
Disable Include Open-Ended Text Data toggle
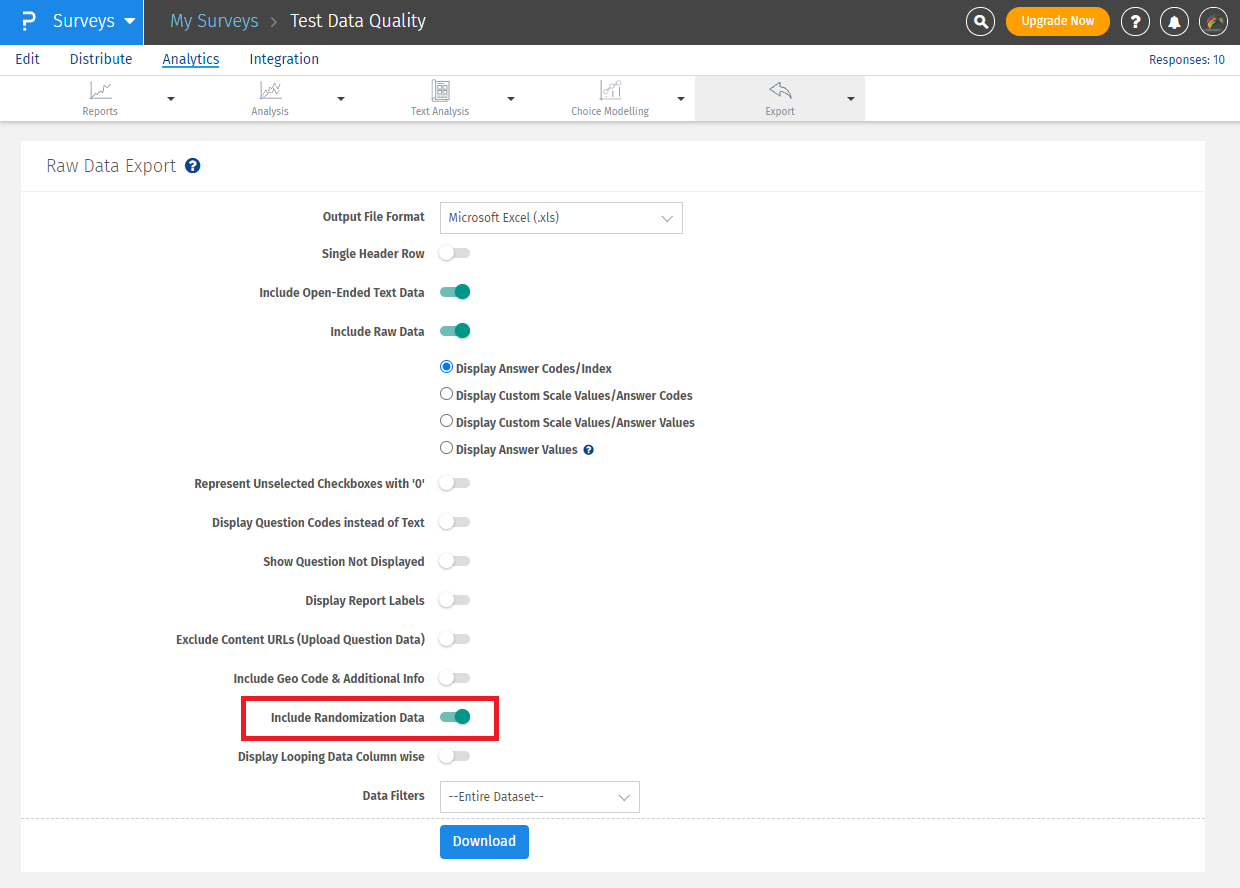(455, 292)
